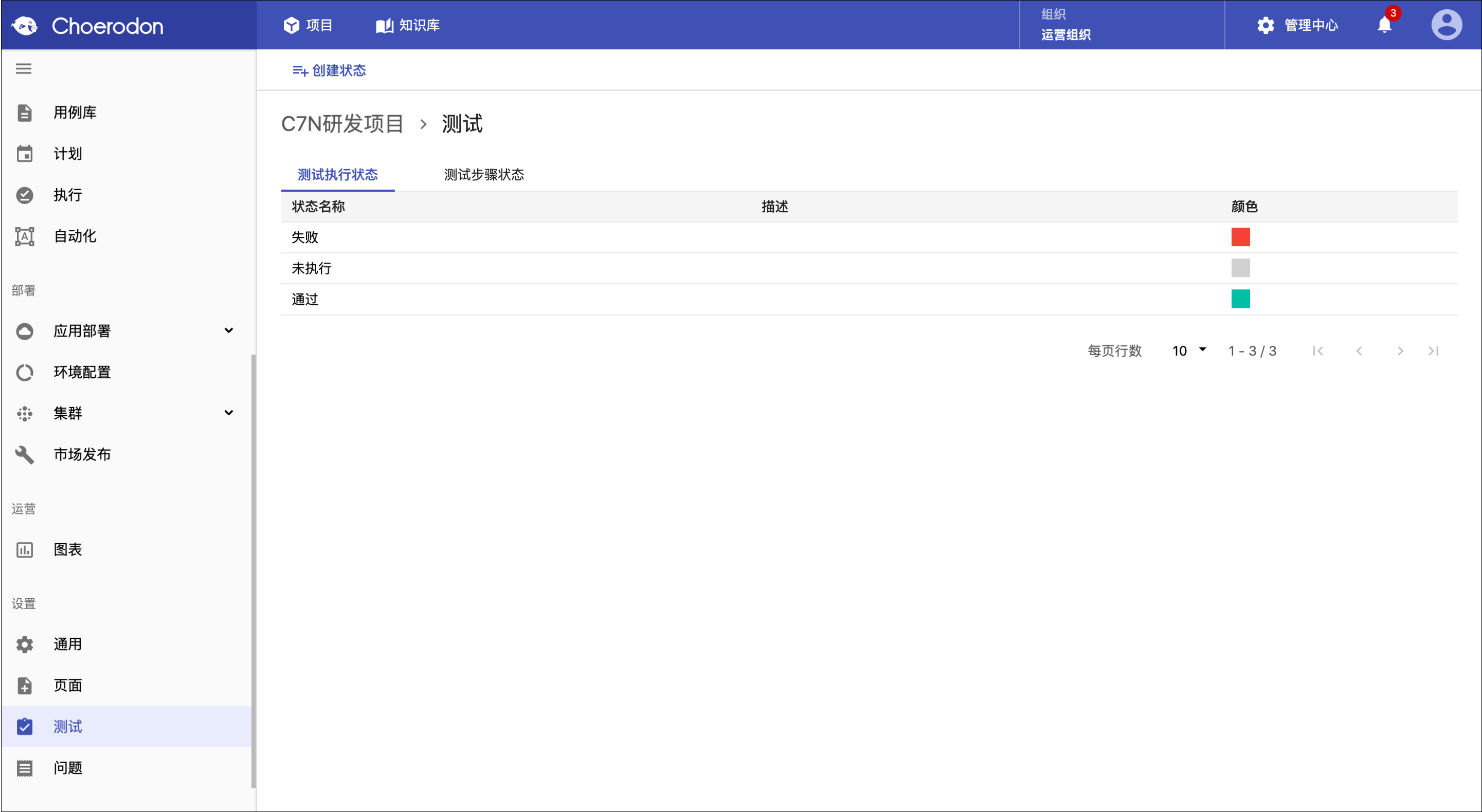1482x812 pixels.
Task: Click the C7N研发项目 breadcrumb
Action: [342, 124]
